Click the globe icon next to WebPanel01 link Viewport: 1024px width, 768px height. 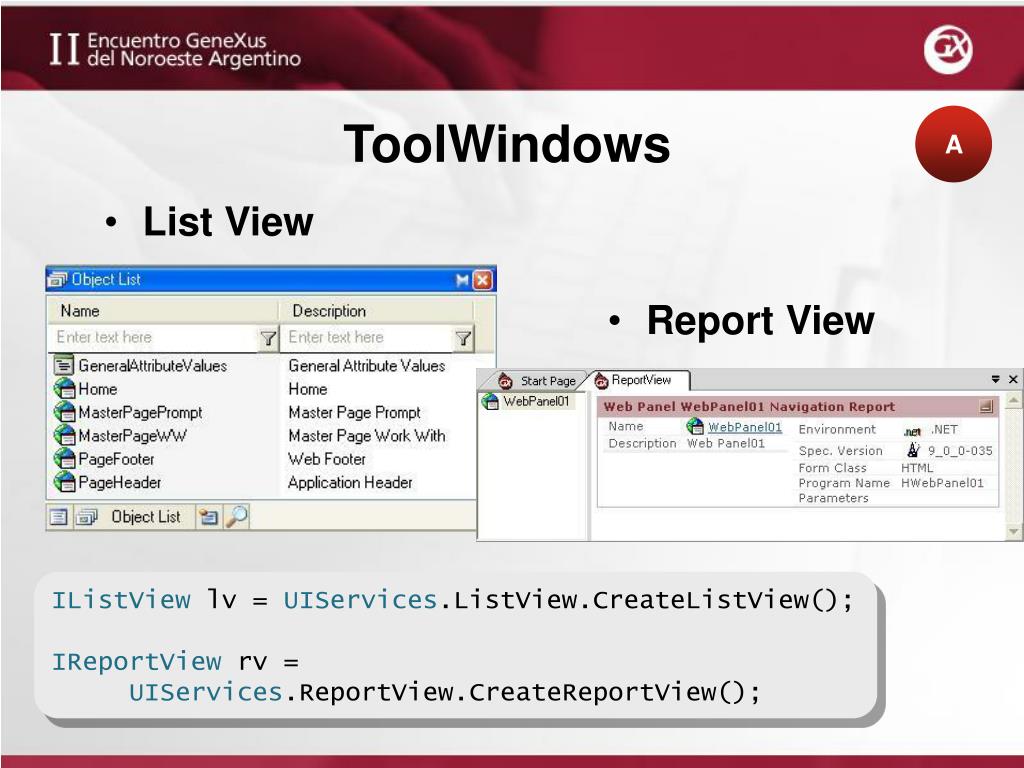(695, 426)
